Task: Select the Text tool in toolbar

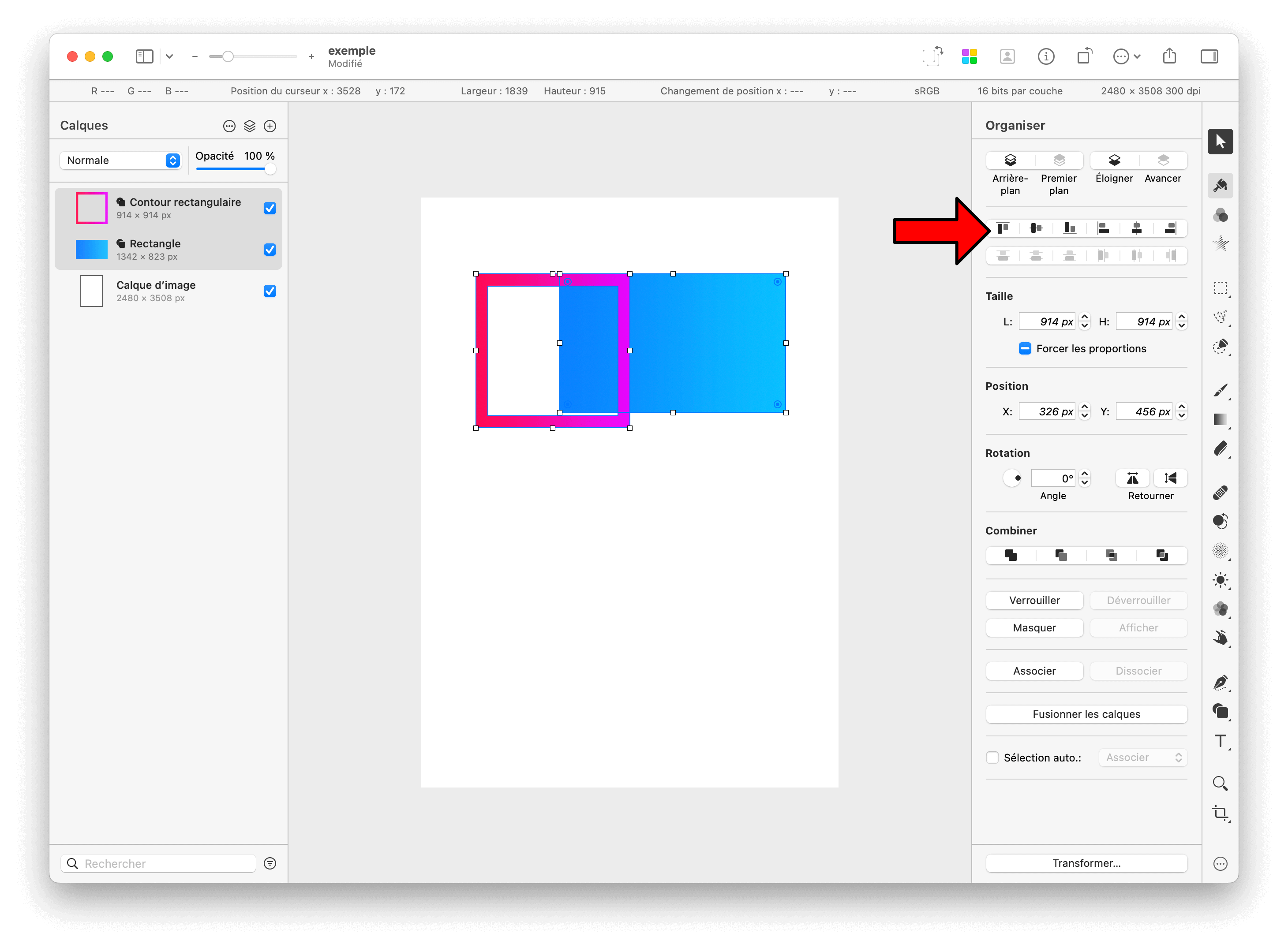Action: coord(1220,740)
